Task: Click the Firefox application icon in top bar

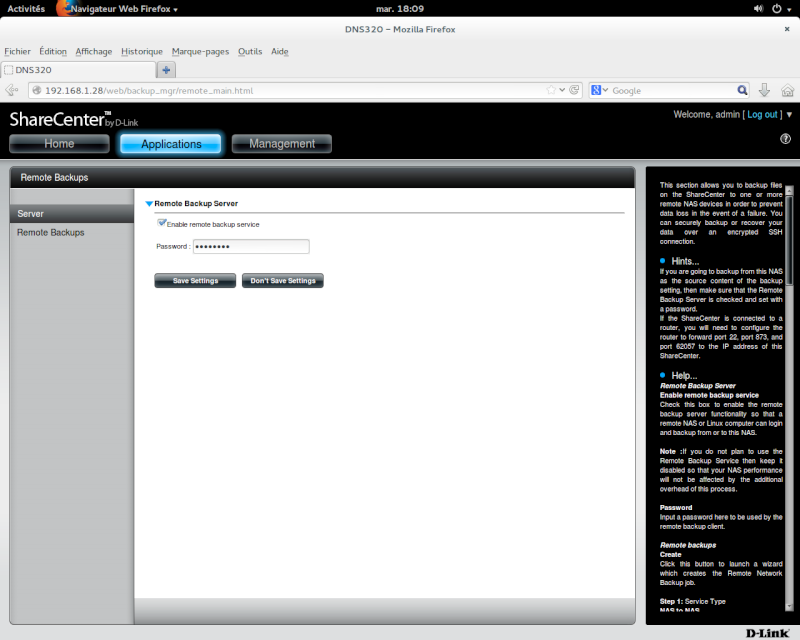Action: coord(64,8)
